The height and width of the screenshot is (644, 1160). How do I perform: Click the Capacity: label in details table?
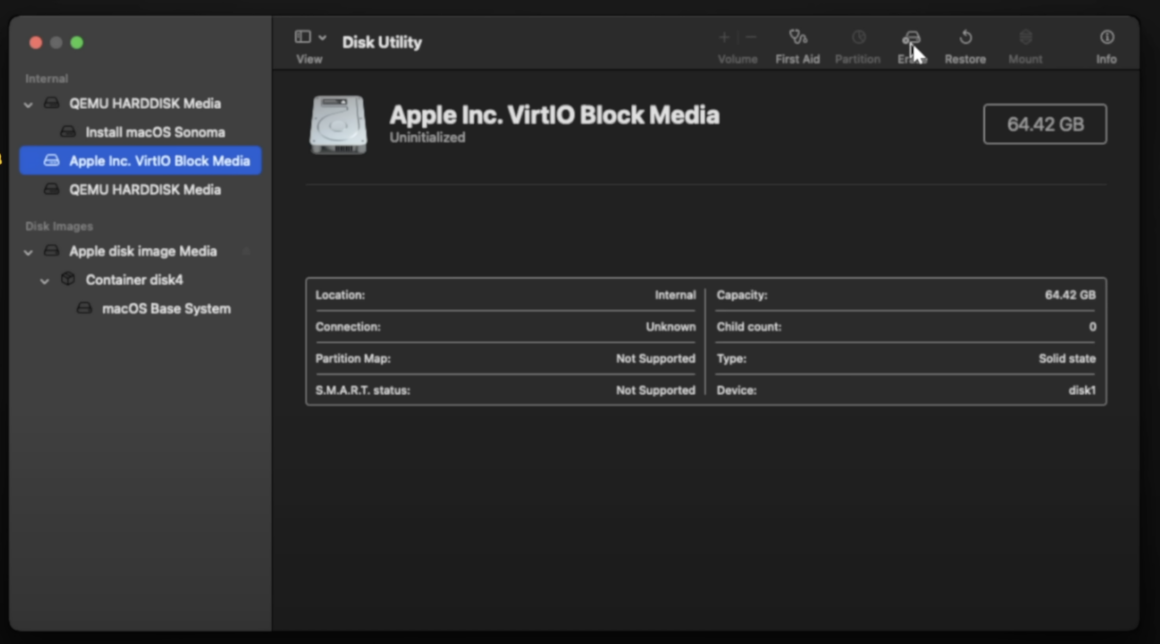pyautogui.click(x=742, y=295)
